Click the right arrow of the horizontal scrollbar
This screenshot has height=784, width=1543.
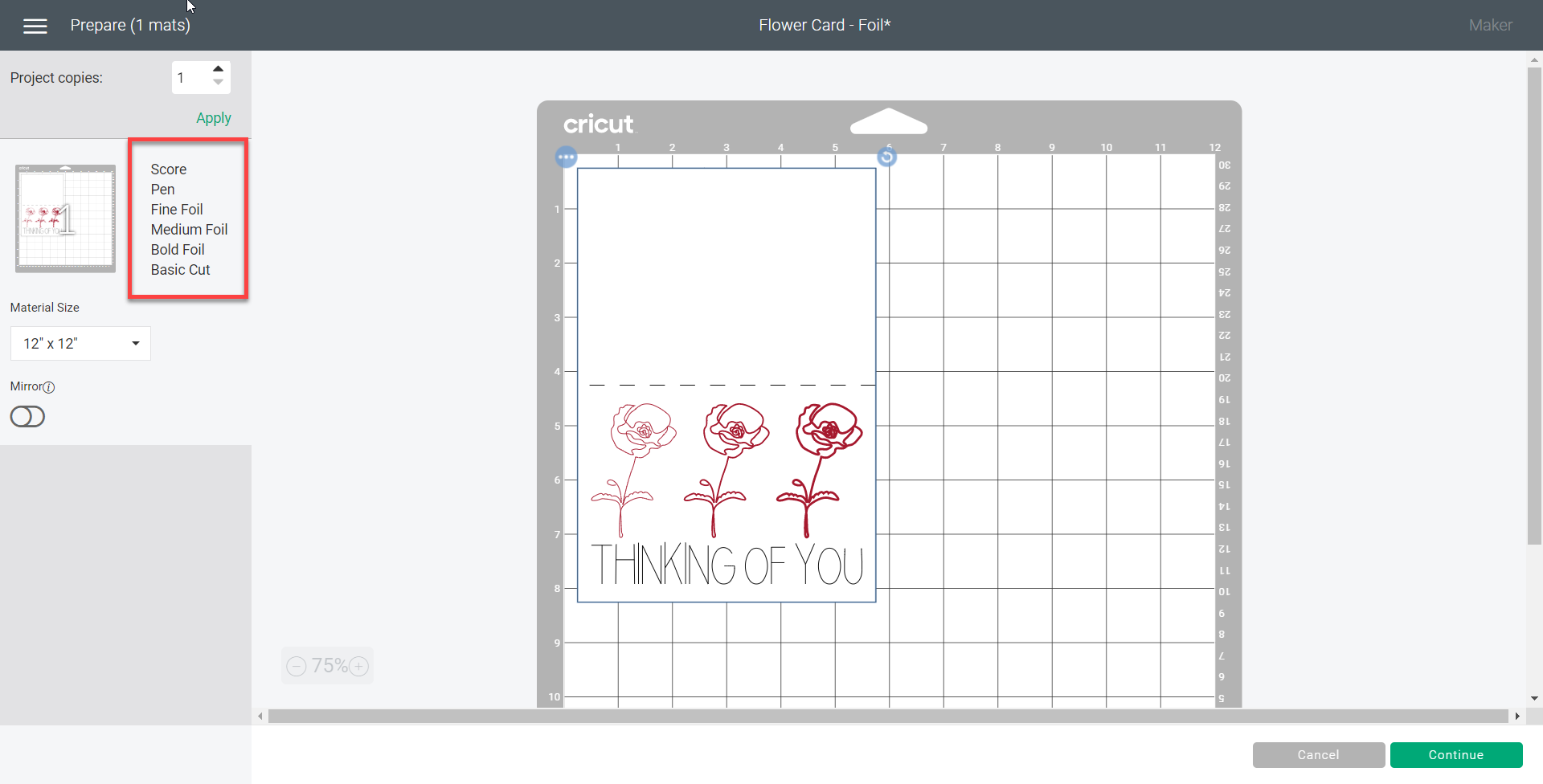1516,716
